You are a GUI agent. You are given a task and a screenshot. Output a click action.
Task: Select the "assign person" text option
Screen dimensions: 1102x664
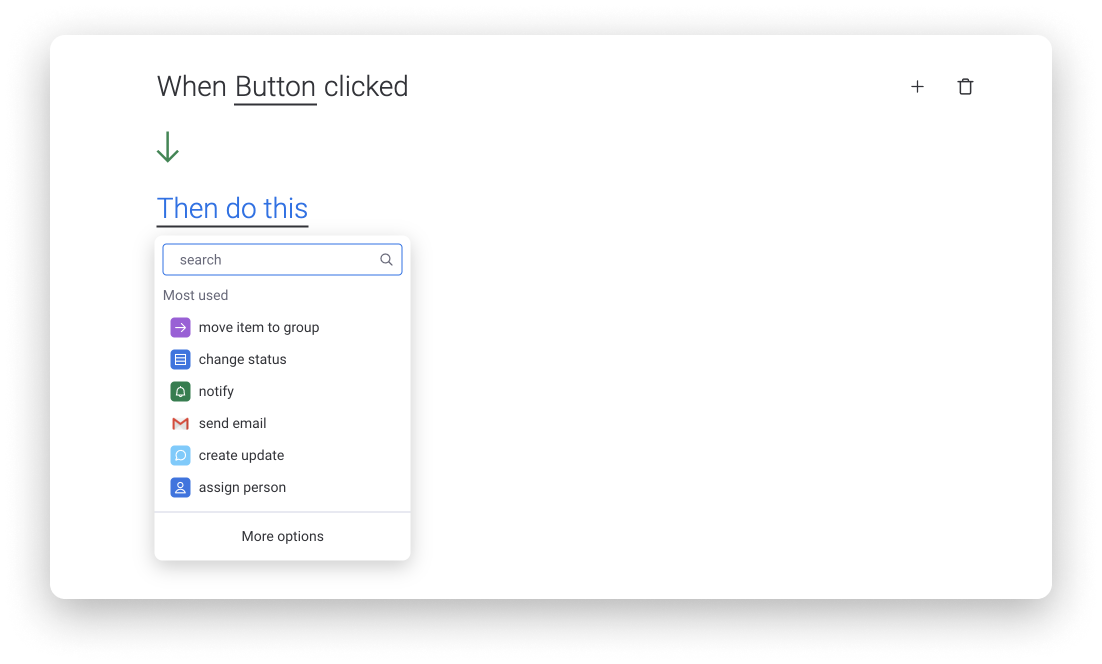242,488
